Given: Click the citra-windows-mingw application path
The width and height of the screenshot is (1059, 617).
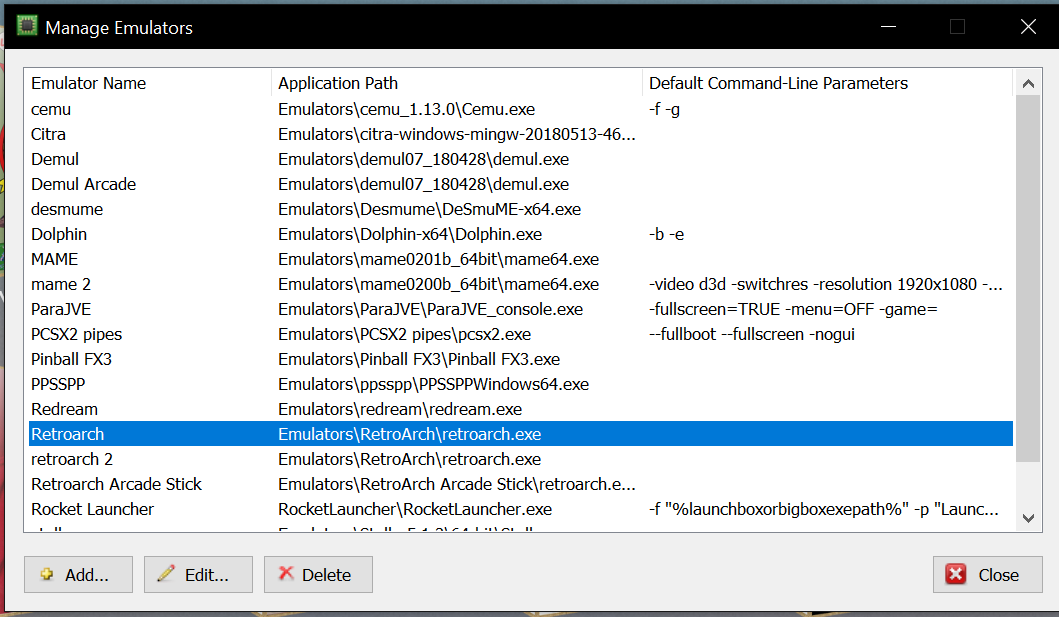Looking at the screenshot, I should pos(457,134).
